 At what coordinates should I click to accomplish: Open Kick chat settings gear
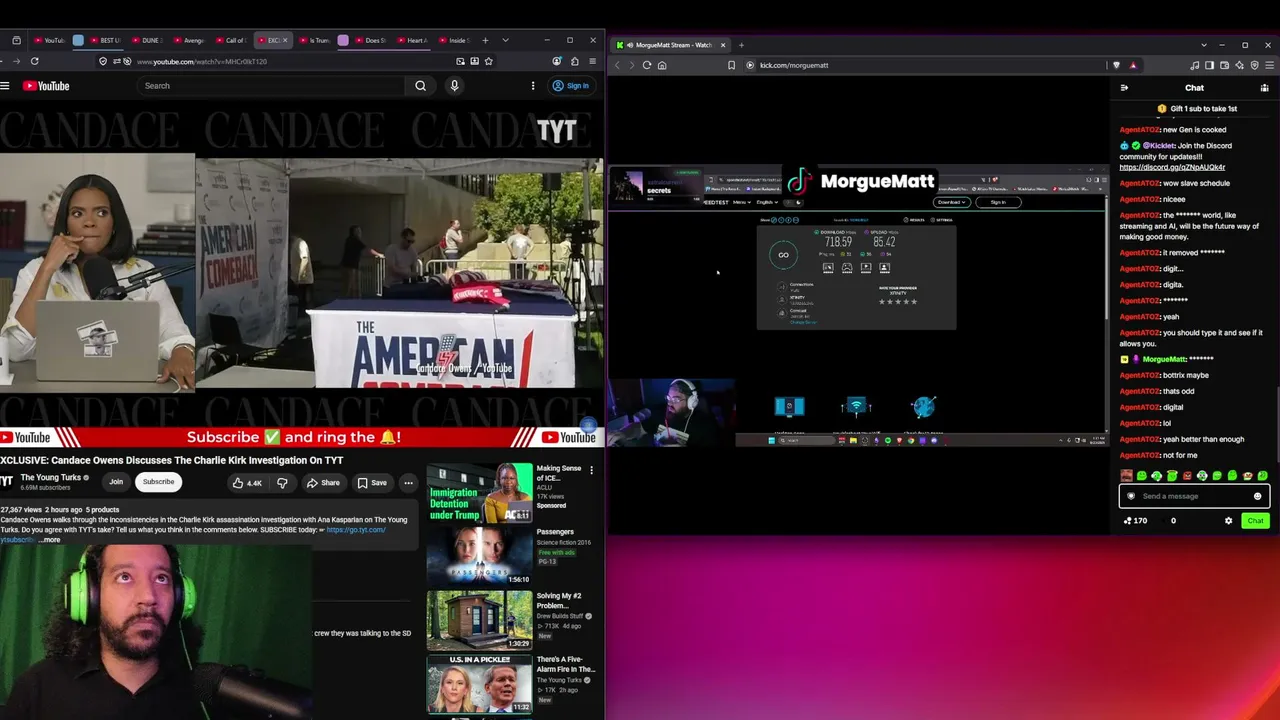(x=1229, y=520)
